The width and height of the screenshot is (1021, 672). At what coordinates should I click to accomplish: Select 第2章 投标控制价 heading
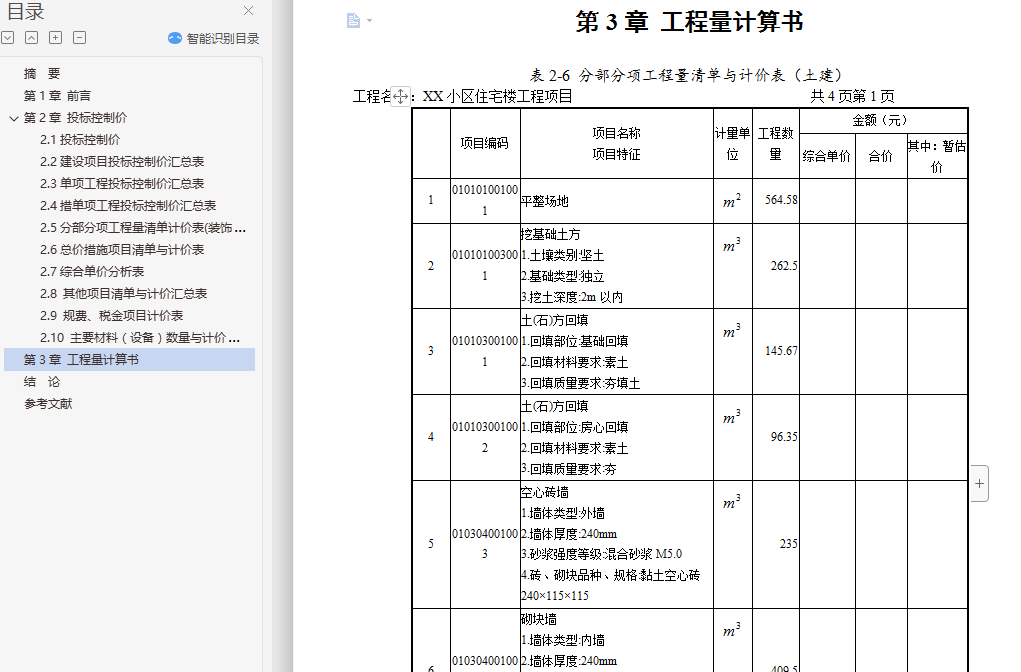(76, 118)
